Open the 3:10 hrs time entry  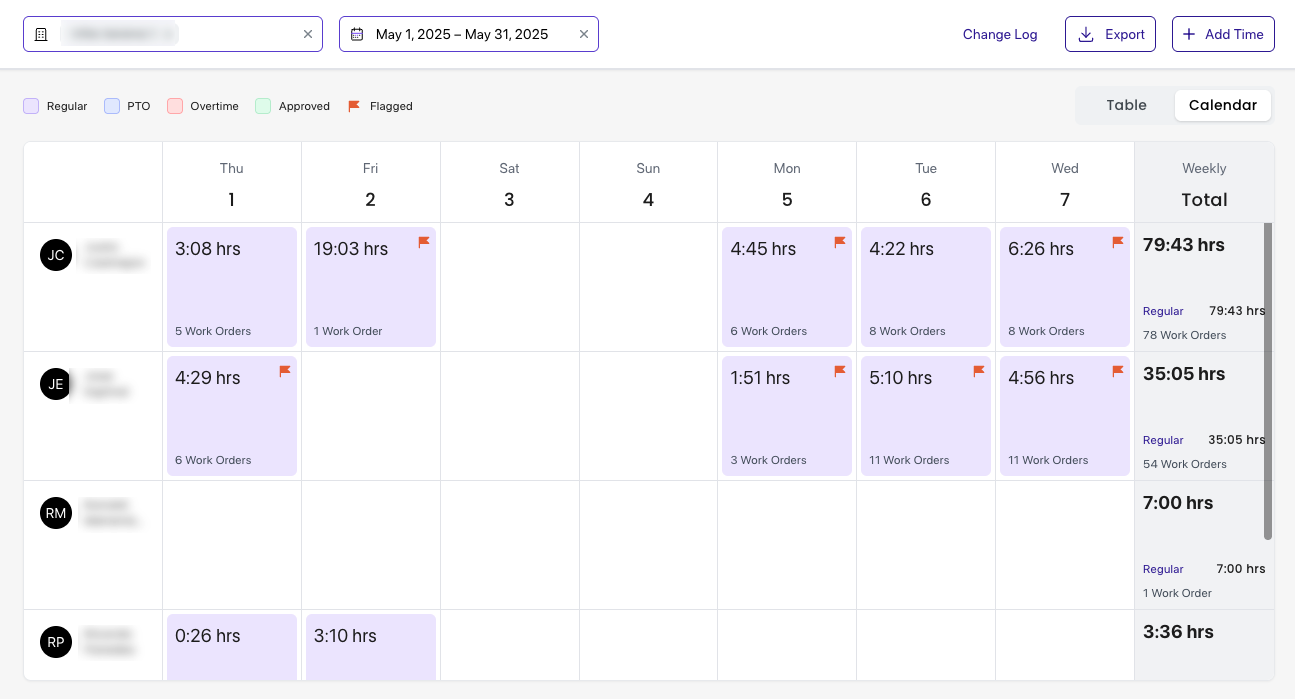point(371,647)
